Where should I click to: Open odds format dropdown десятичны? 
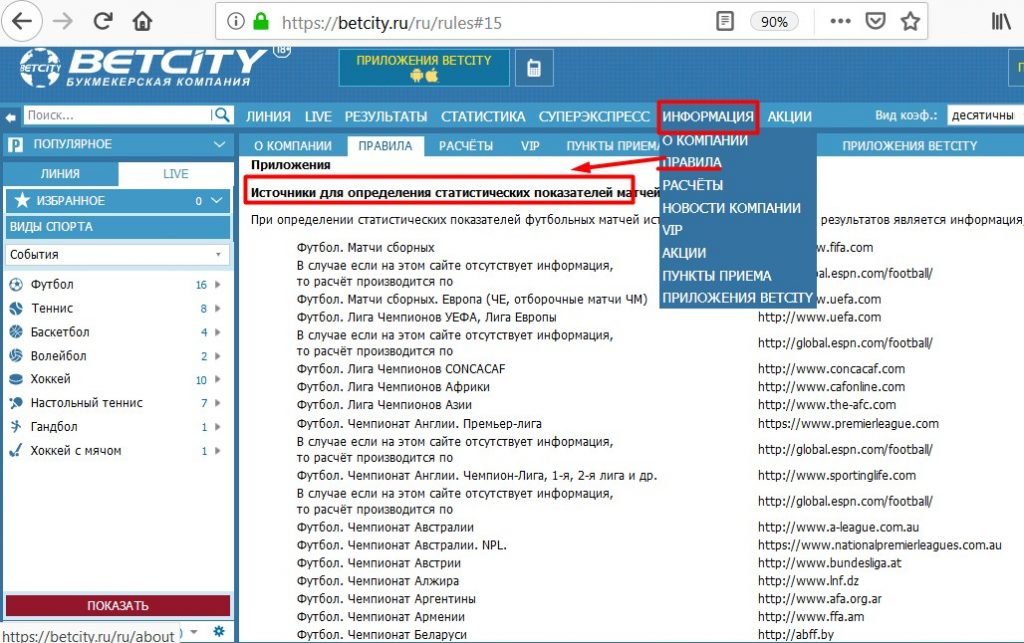[985, 116]
